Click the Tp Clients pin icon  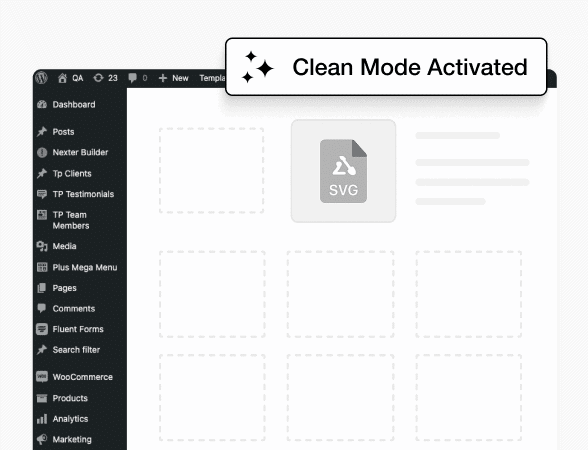pos(42,173)
